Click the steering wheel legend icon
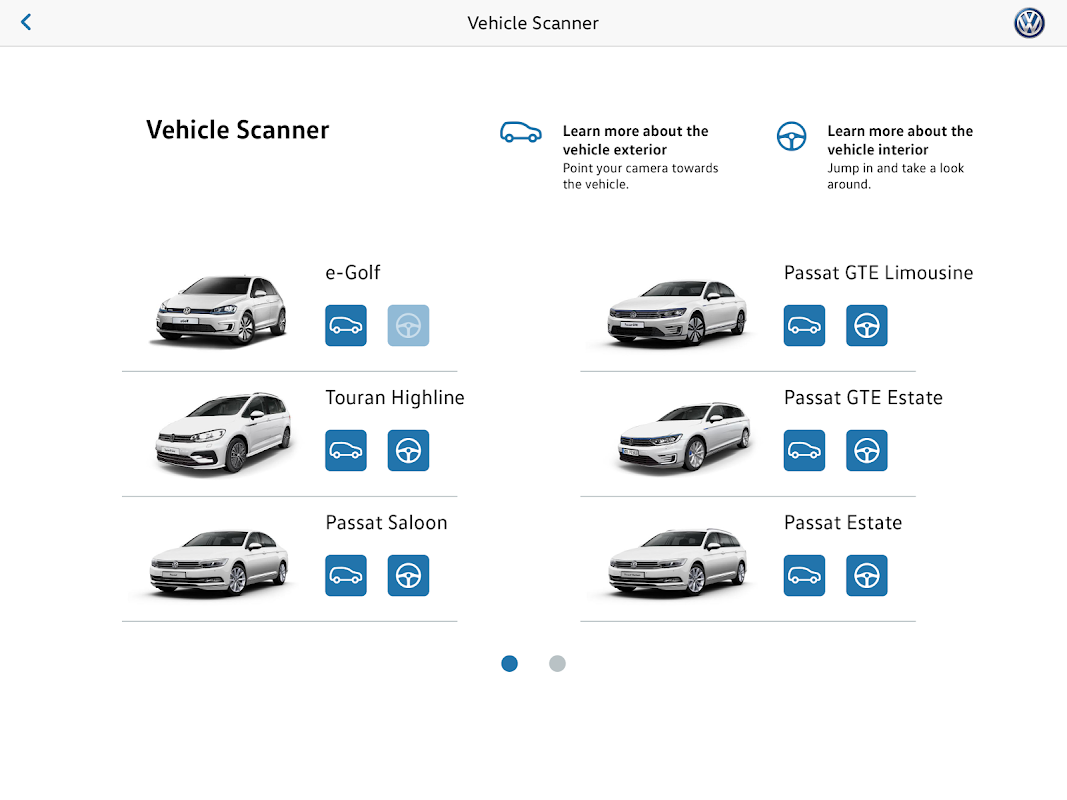Viewport: 1067px width, 800px height. click(791, 136)
